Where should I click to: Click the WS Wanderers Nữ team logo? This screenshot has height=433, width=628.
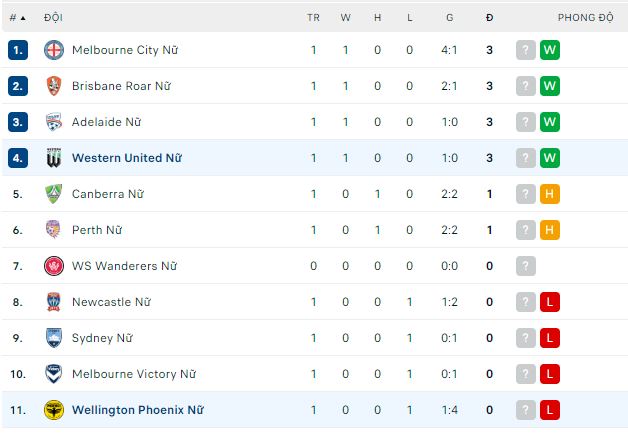click(x=54, y=266)
